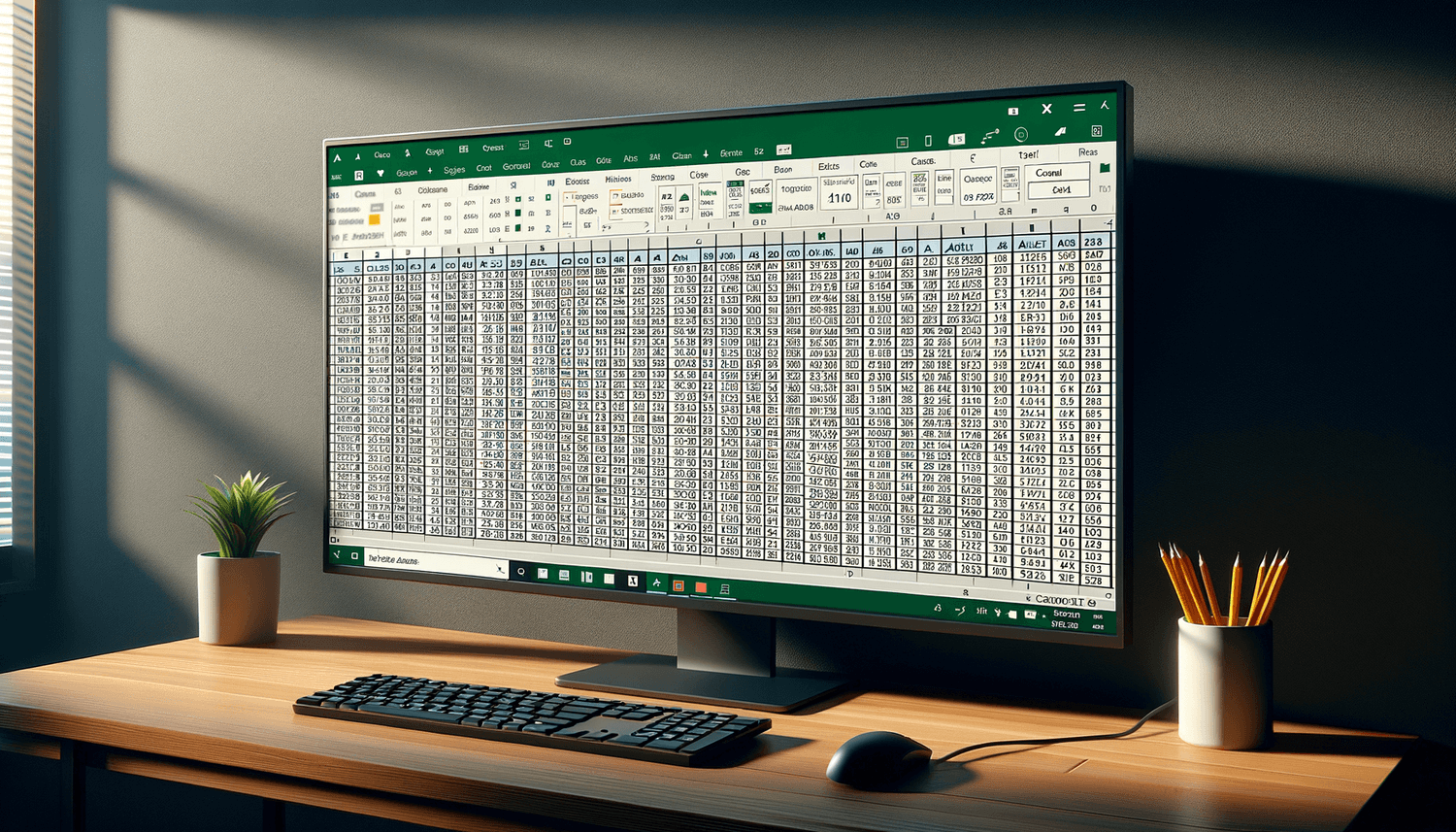
Task: Select the '238' column header
Action: [x=1094, y=243]
